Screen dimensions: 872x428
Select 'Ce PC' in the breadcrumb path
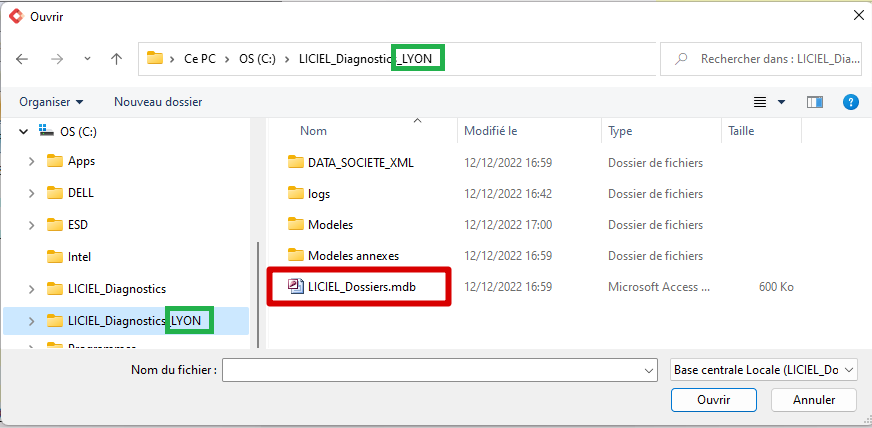point(200,59)
